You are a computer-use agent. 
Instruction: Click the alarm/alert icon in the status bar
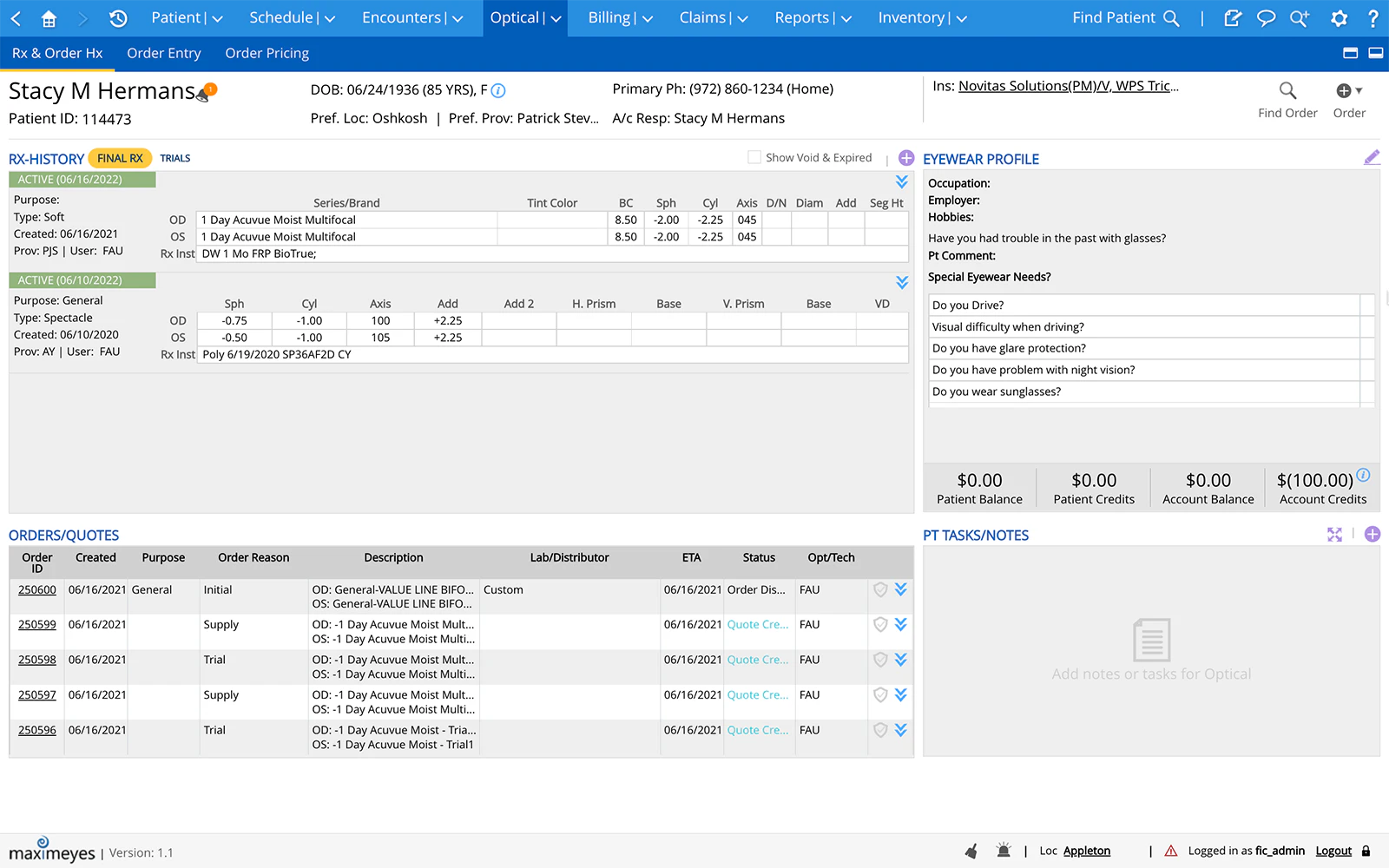pyautogui.click(x=1004, y=851)
